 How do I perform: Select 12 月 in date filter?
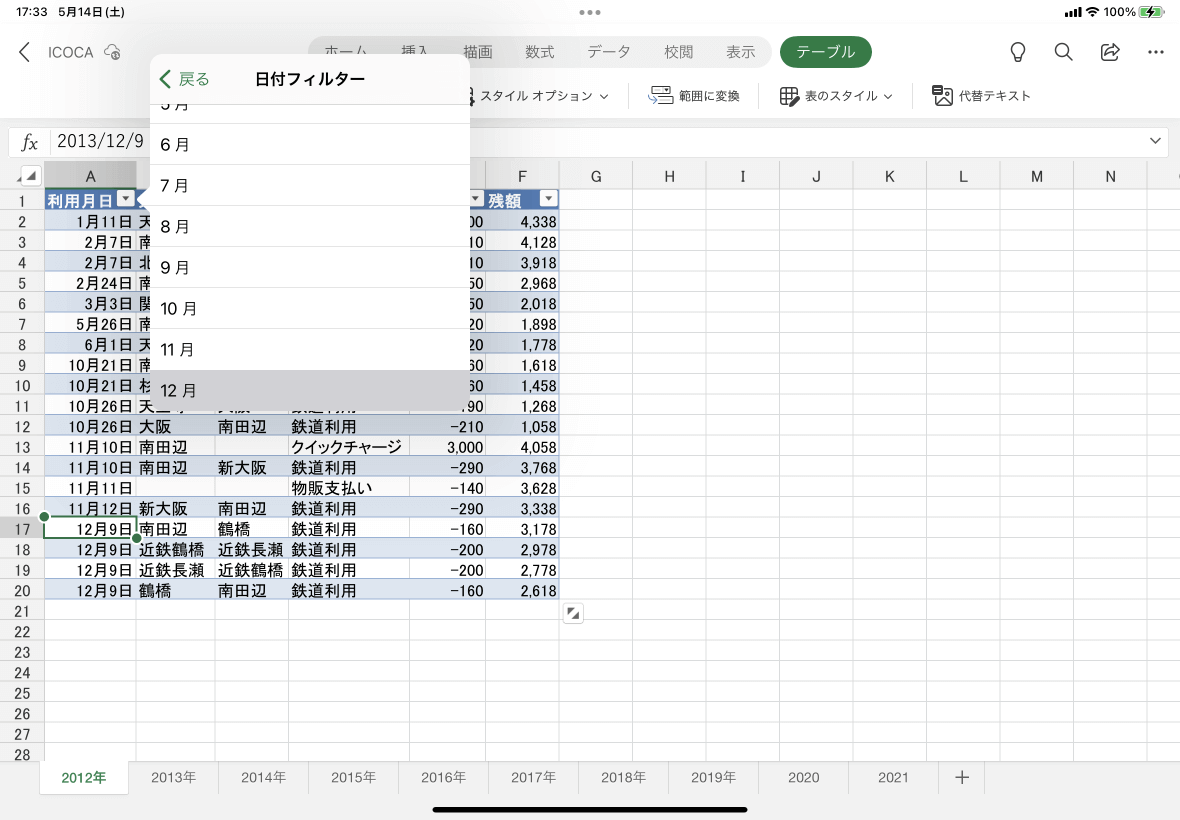coord(310,390)
